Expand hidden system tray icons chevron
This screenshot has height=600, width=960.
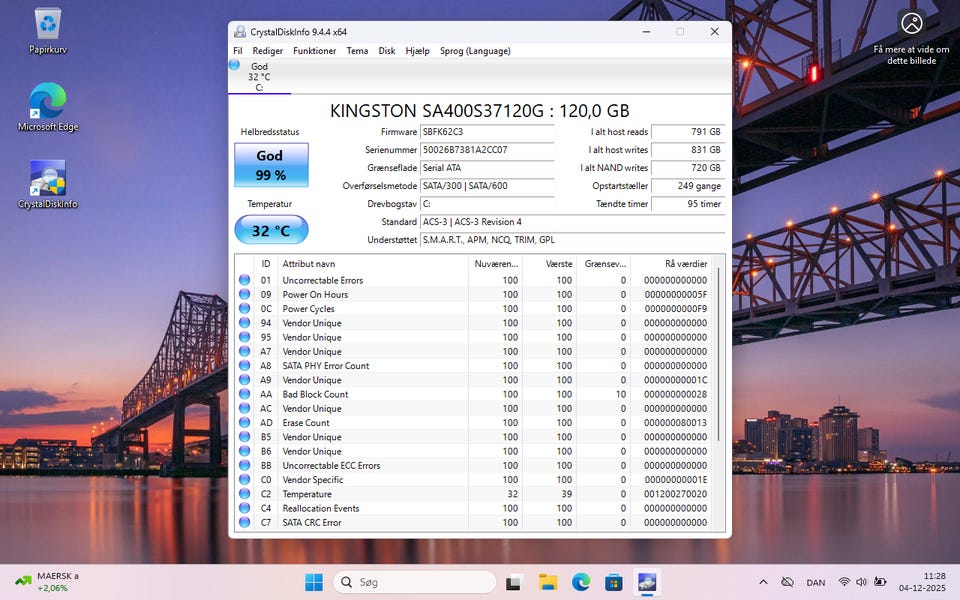[763, 582]
